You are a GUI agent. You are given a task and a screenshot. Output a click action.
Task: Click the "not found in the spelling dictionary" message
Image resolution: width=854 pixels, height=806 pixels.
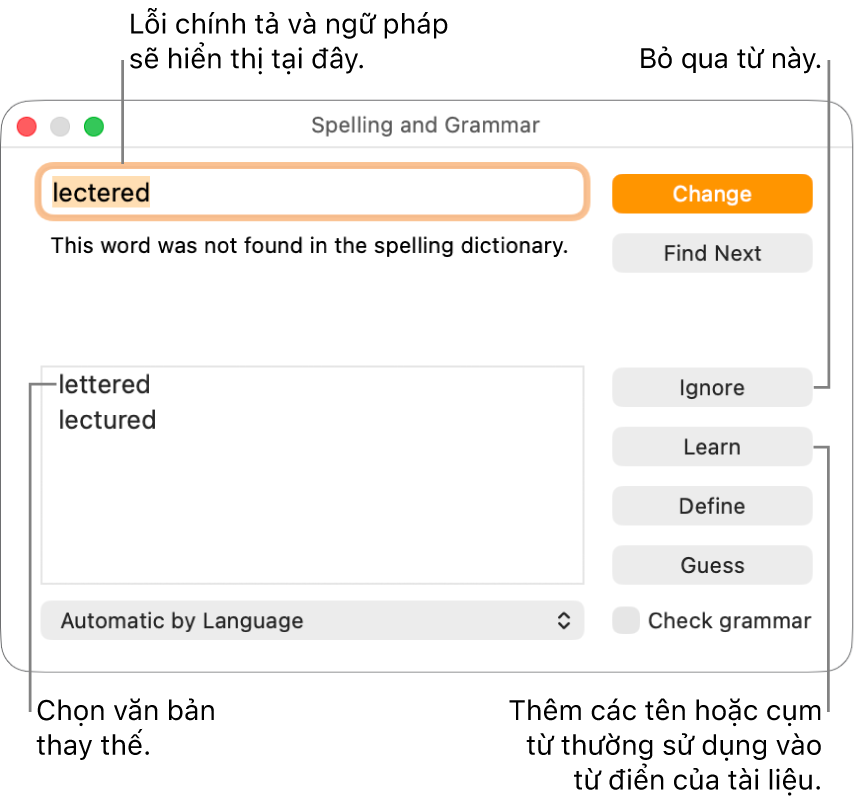[309, 246]
